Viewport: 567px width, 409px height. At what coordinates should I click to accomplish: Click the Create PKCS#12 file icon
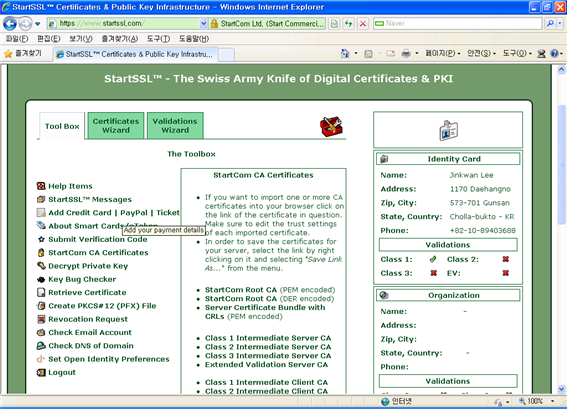click(x=41, y=306)
